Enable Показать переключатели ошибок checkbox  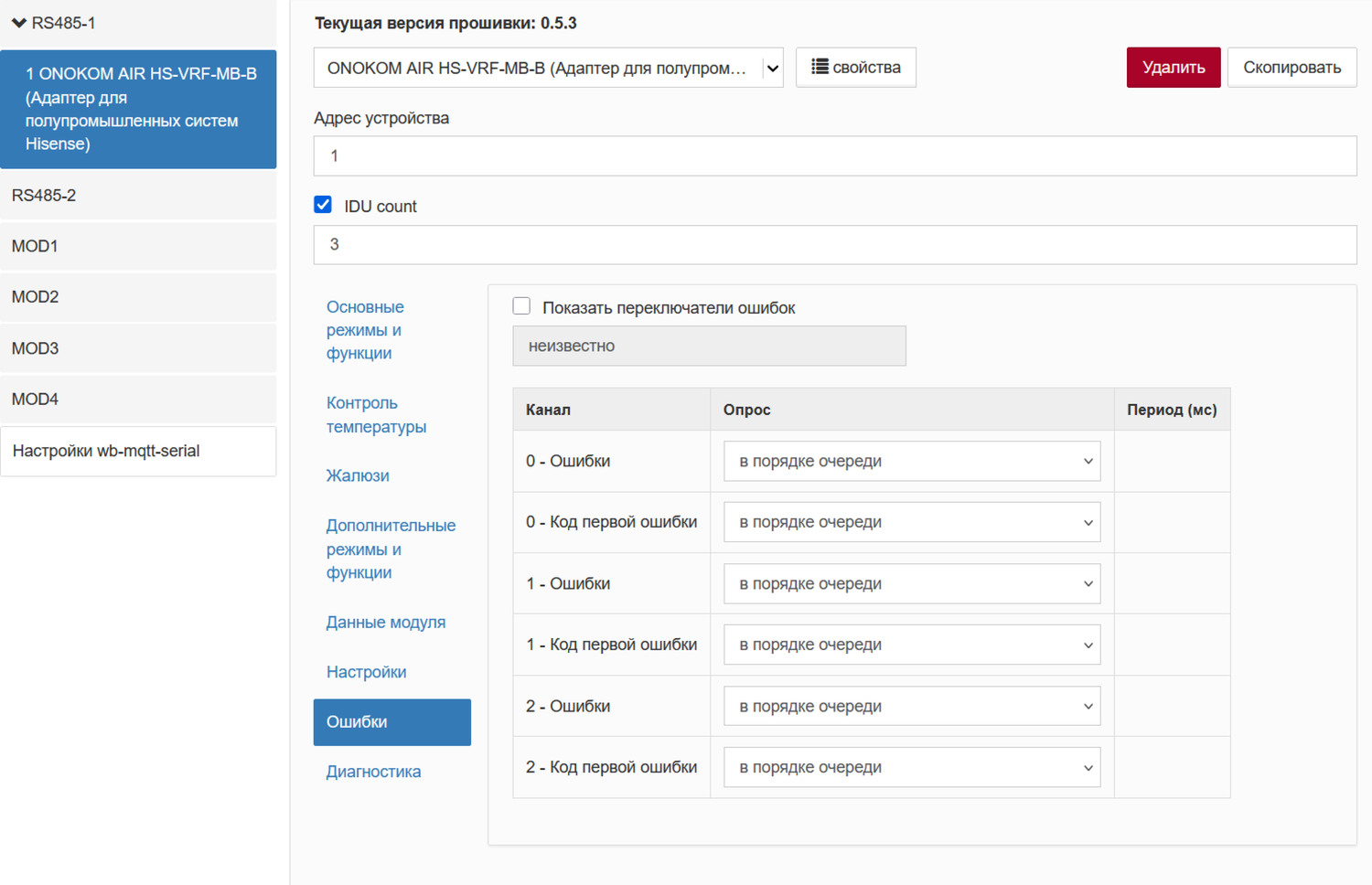click(x=521, y=306)
